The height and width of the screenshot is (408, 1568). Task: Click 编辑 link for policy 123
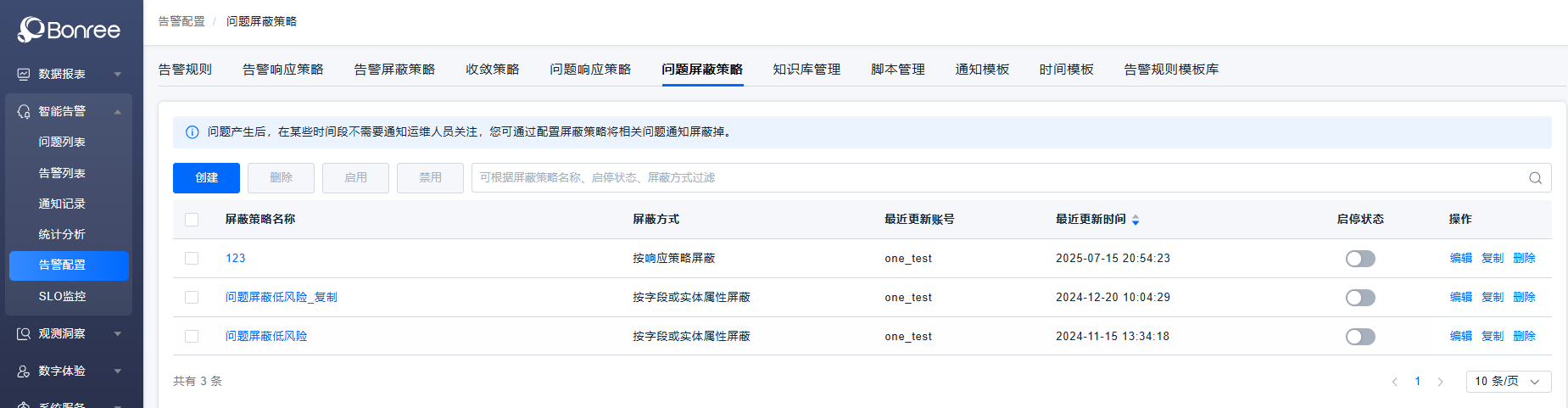(1460, 259)
